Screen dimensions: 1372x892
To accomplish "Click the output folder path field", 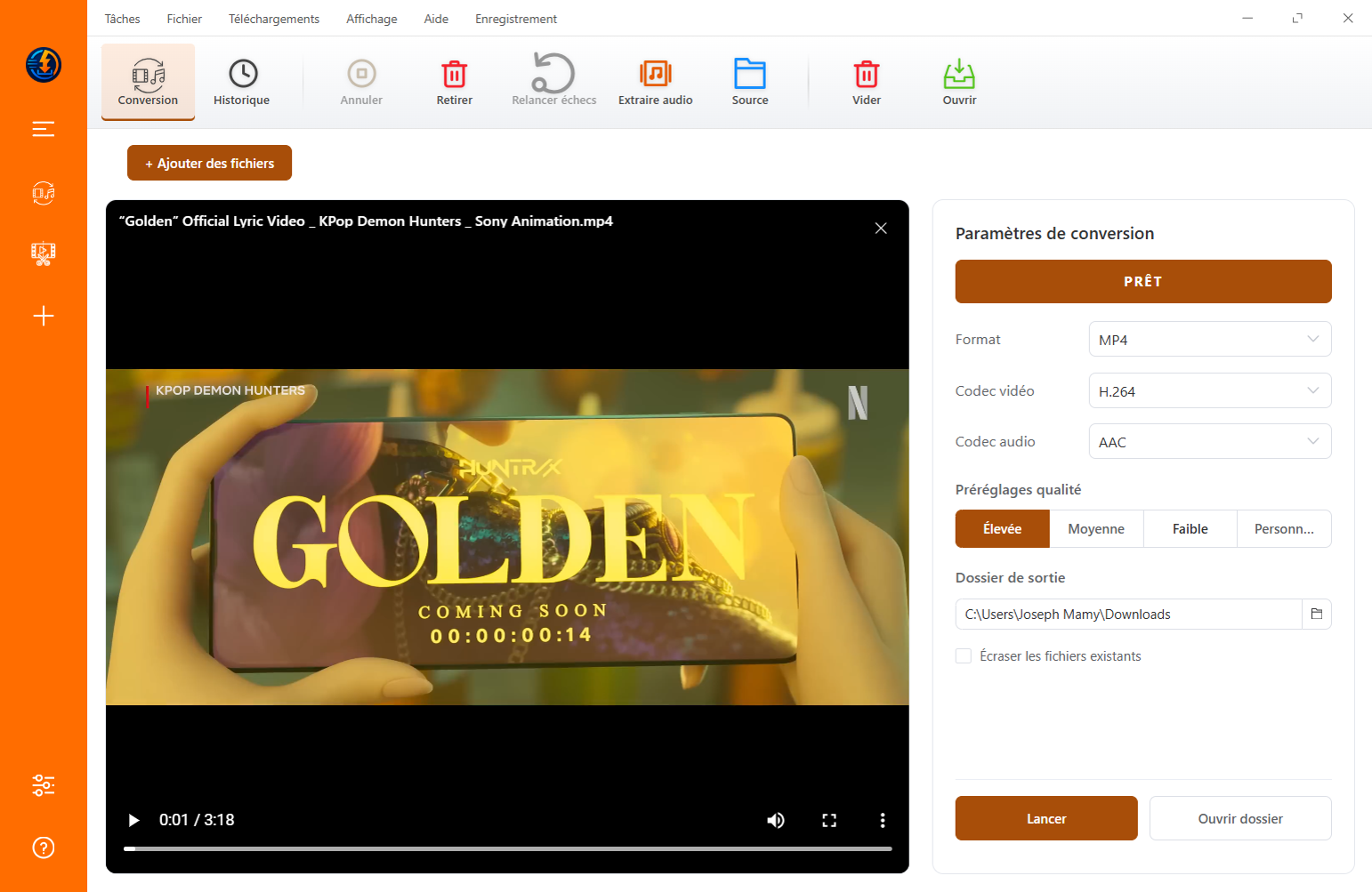I will coord(1128,614).
